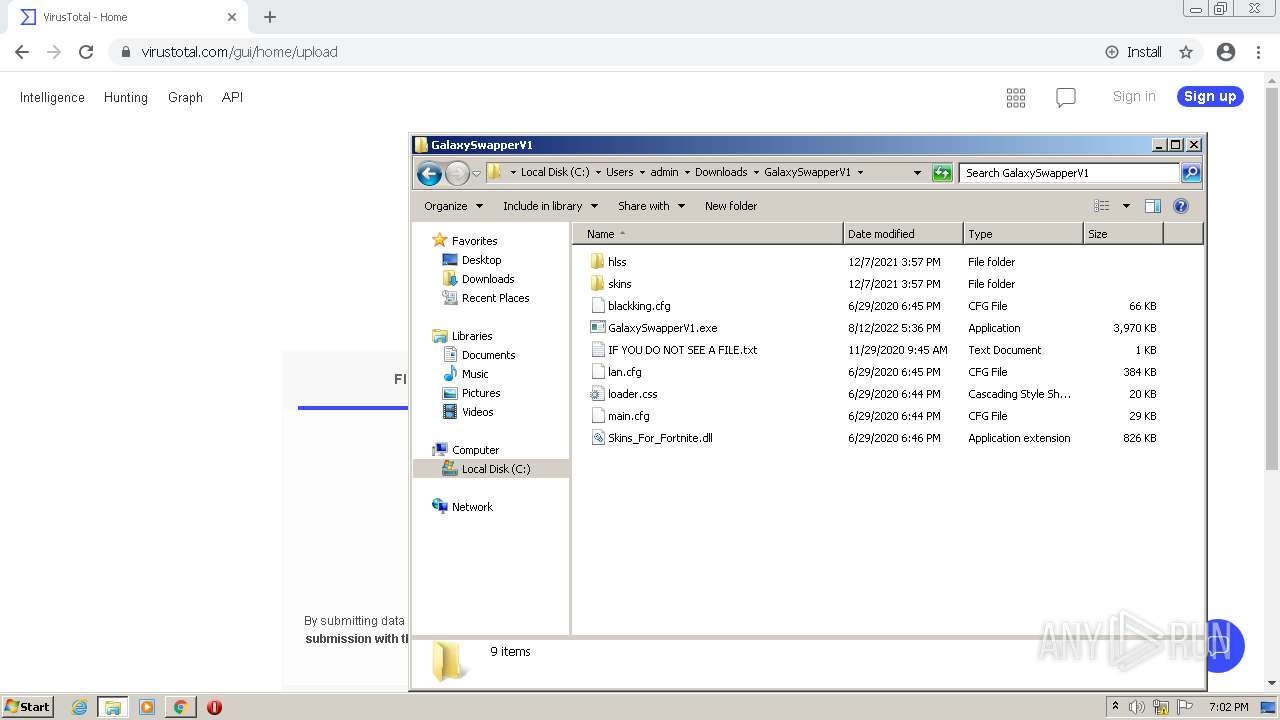Select Desktop under Favorites

point(481,260)
